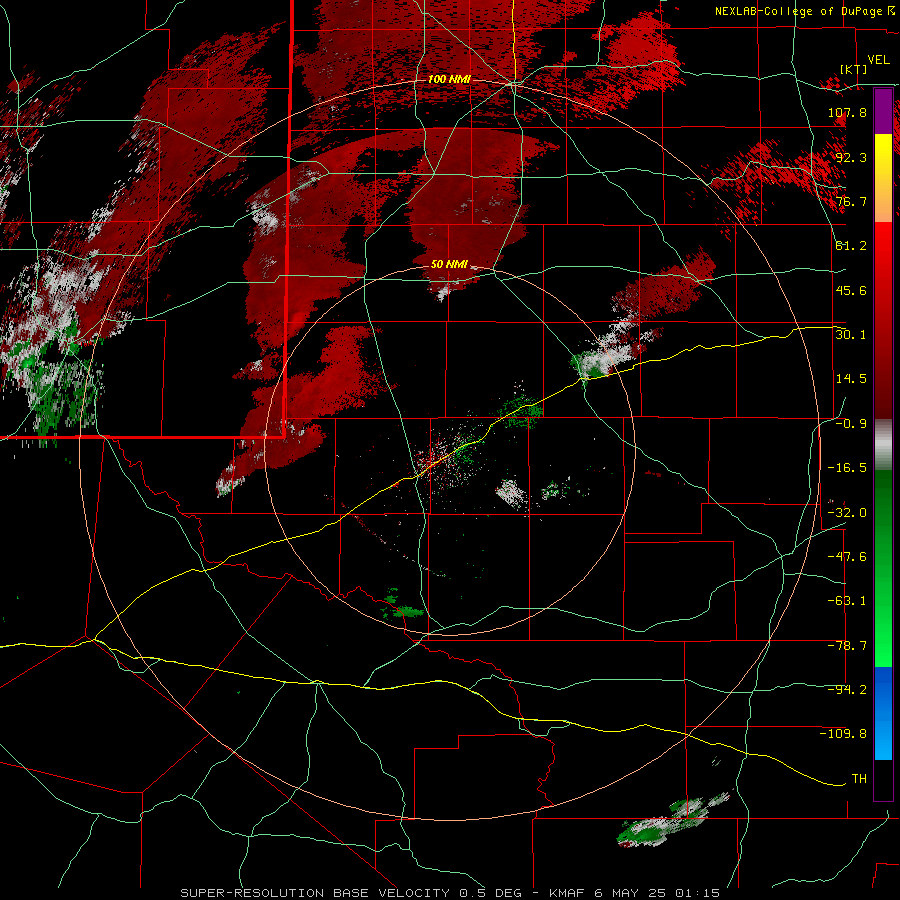Click the 14.5 velocity scale value
This screenshot has height=900, width=900.
click(x=851, y=379)
